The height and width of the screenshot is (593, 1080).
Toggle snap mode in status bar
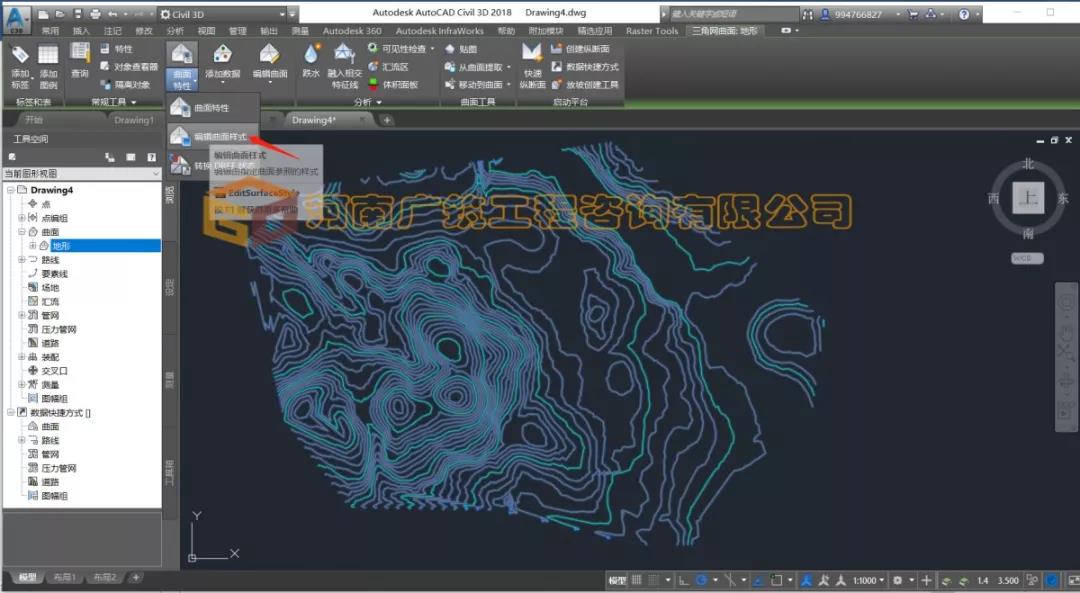tap(654, 580)
